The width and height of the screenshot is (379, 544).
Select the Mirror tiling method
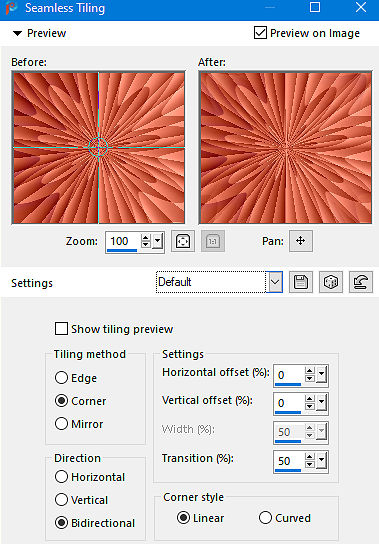(x=61, y=424)
